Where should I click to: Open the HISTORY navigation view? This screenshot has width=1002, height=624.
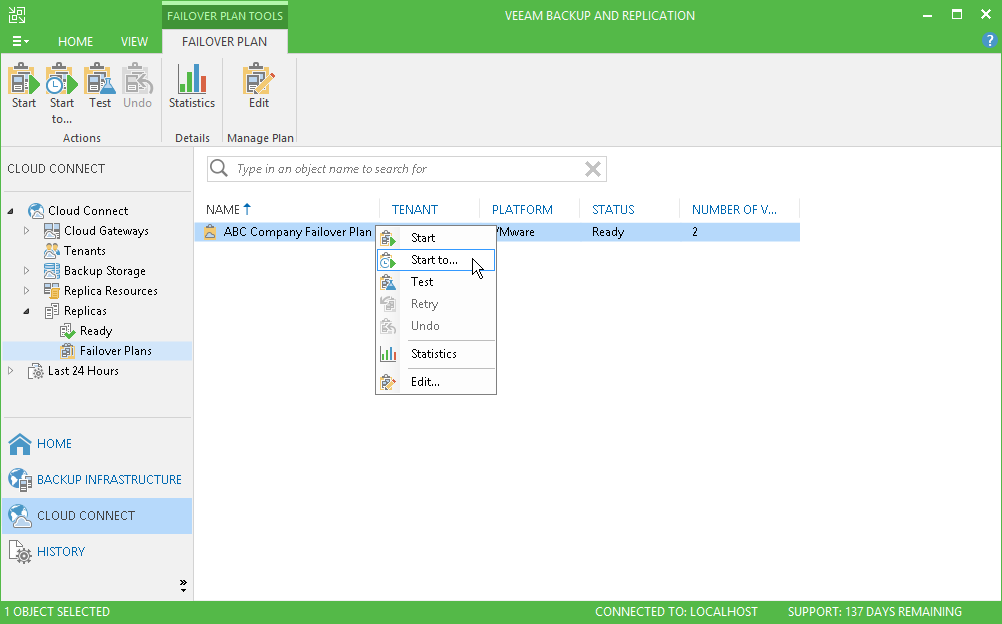pyautogui.click(x=96, y=552)
